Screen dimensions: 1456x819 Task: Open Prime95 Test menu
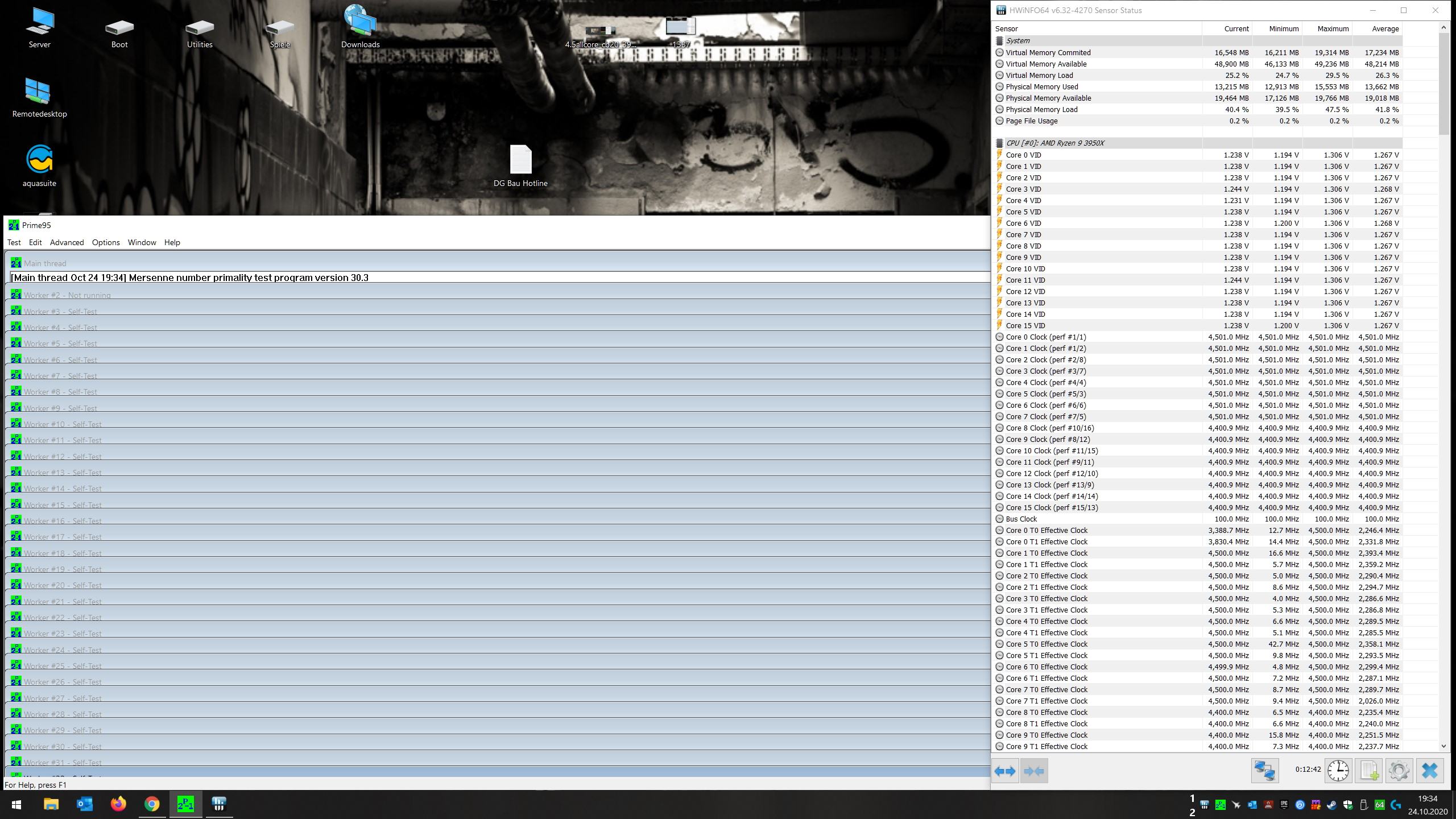pyautogui.click(x=14, y=242)
